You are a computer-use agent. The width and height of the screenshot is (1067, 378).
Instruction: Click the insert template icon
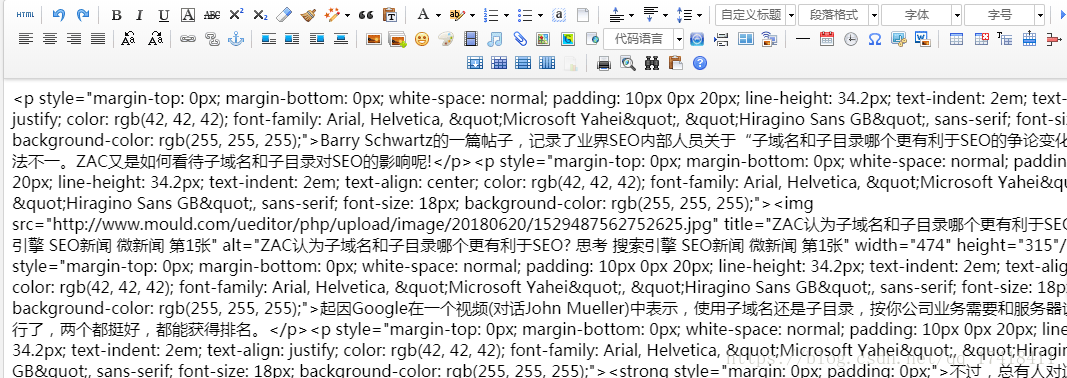(x=746, y=39)
